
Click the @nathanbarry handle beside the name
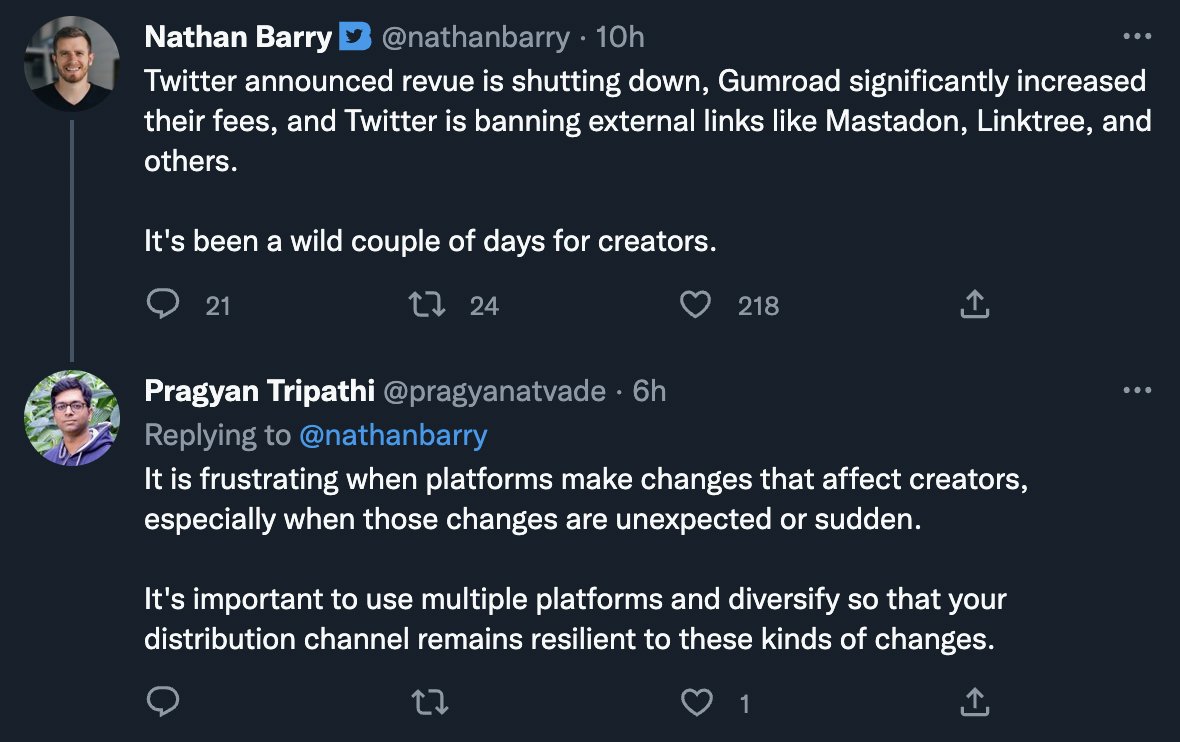(476, 37)
